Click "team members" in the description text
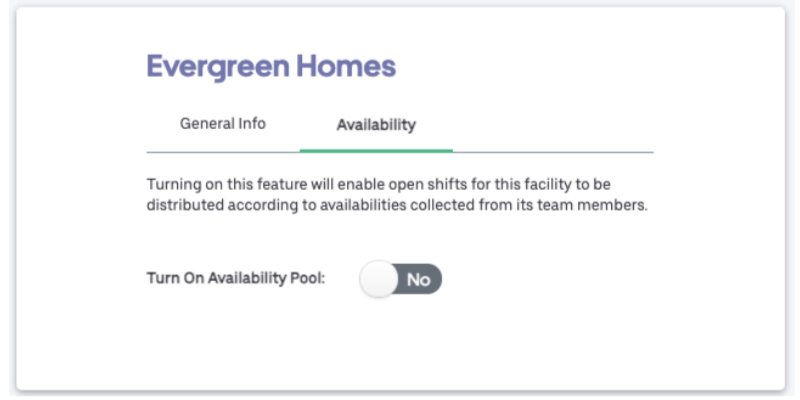 [x=603, y=206]
